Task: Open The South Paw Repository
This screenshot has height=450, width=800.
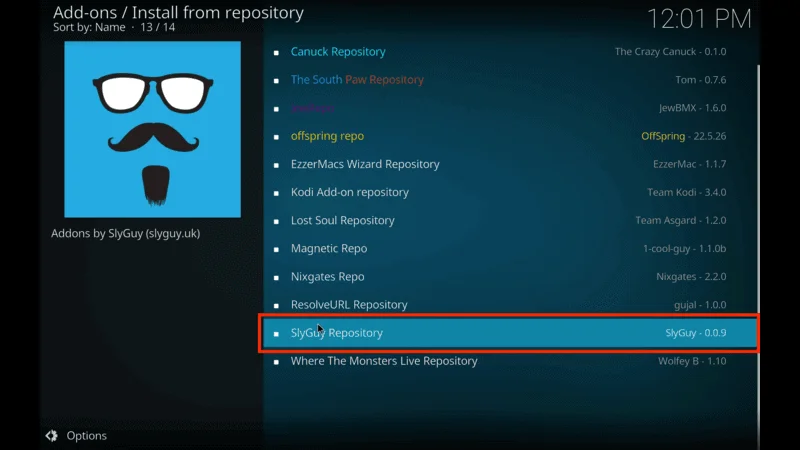Action: point(357,80)
